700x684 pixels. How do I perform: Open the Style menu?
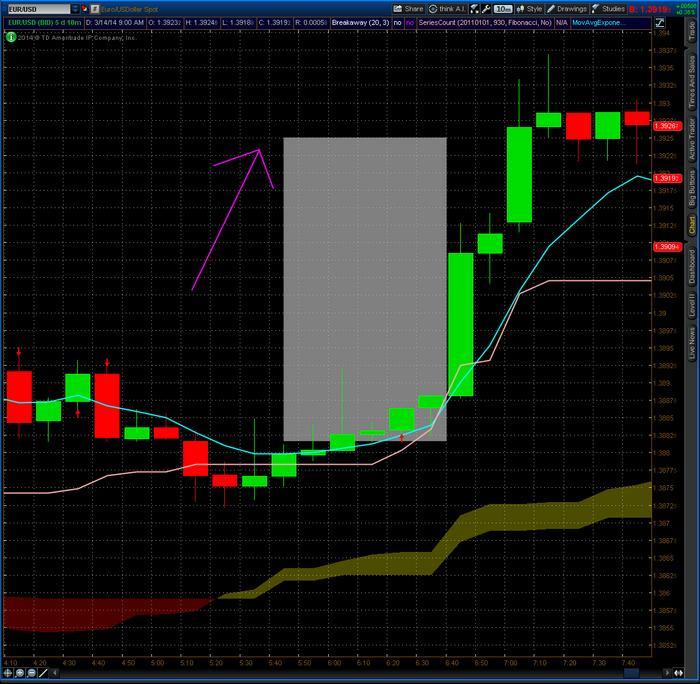[x=529, y=9]
